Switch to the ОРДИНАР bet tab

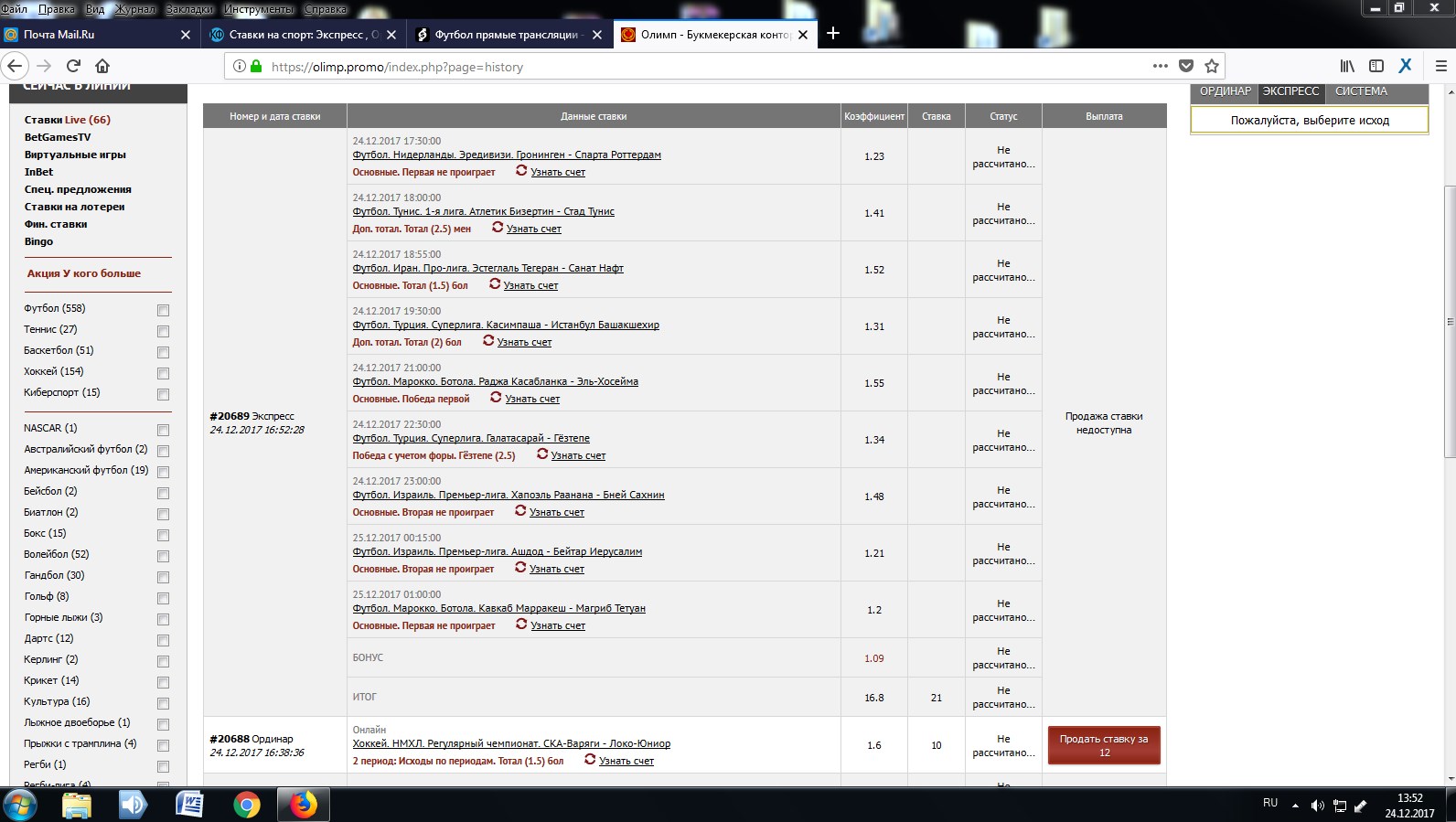[x=1225, y=91]
